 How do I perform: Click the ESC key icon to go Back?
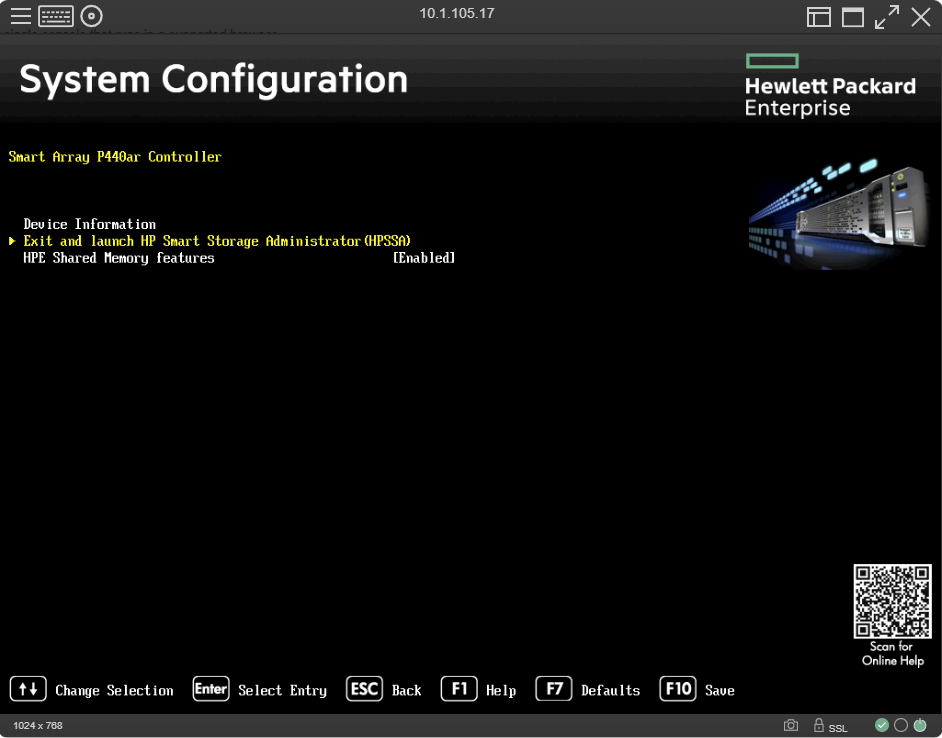(x=364, y=689)
